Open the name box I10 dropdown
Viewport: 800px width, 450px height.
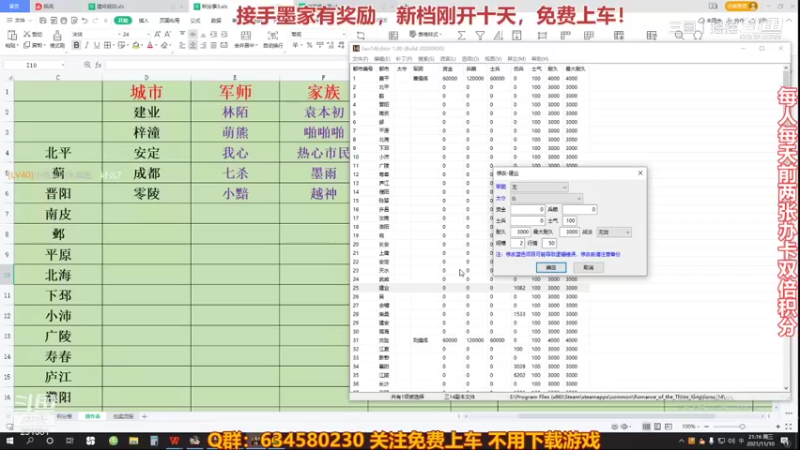tap(62, 65)
